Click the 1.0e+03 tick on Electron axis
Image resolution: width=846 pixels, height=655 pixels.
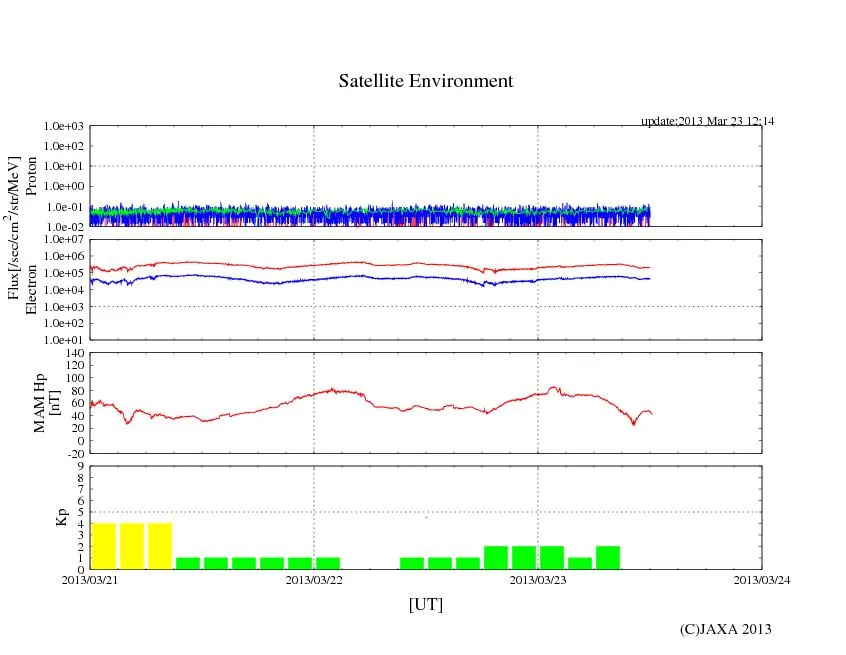coord(64,306)
